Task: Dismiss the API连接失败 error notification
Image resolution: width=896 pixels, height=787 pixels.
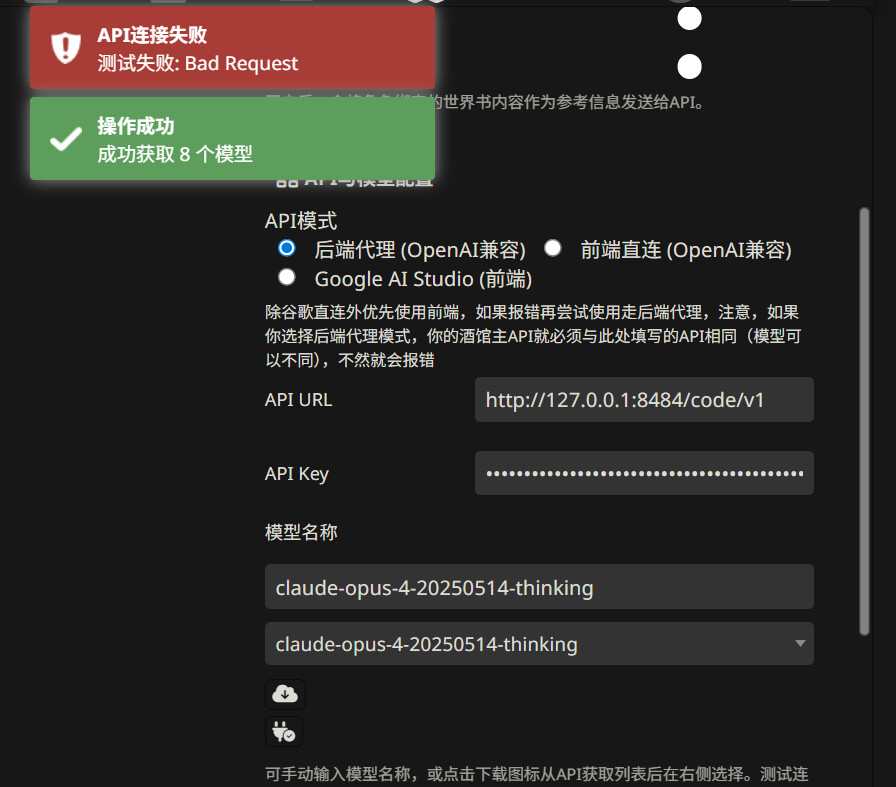Action: (232, 48)
